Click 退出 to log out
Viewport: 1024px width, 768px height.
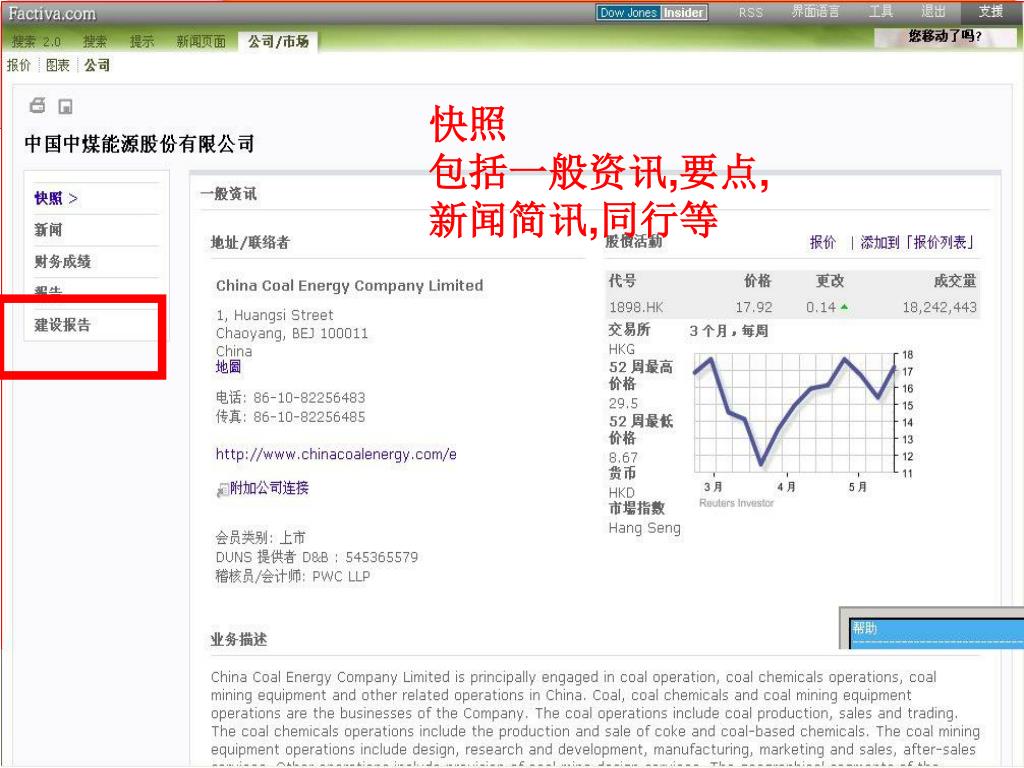pos(933,12)
